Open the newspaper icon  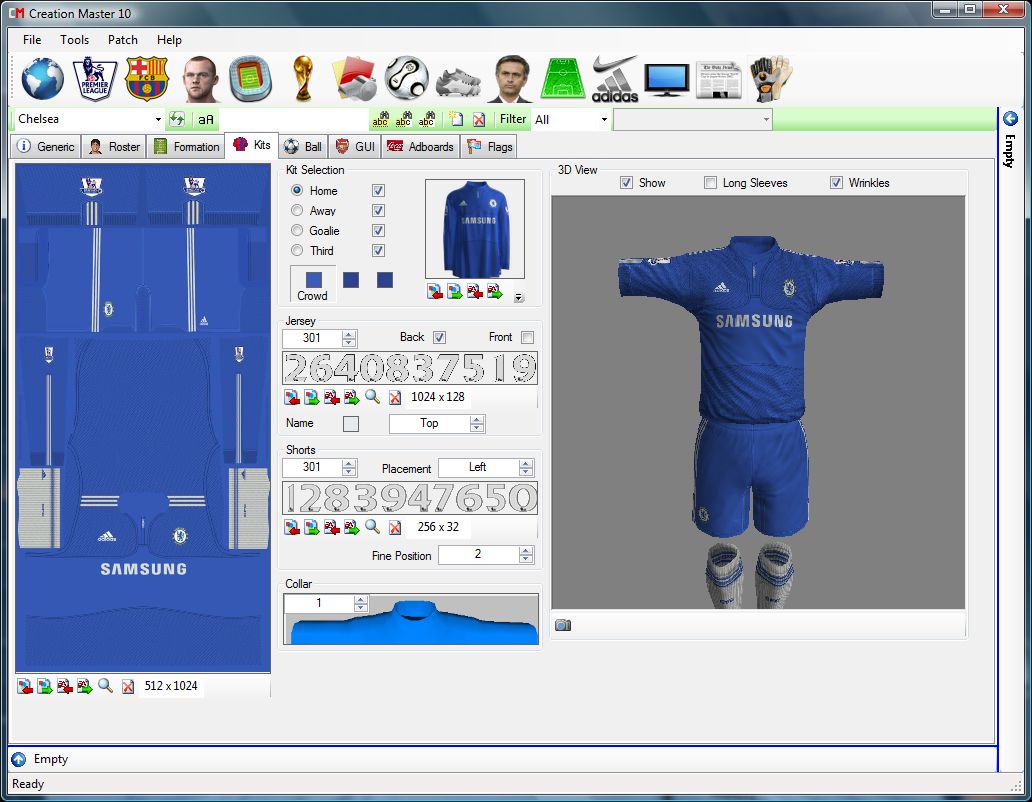point(719,80)
